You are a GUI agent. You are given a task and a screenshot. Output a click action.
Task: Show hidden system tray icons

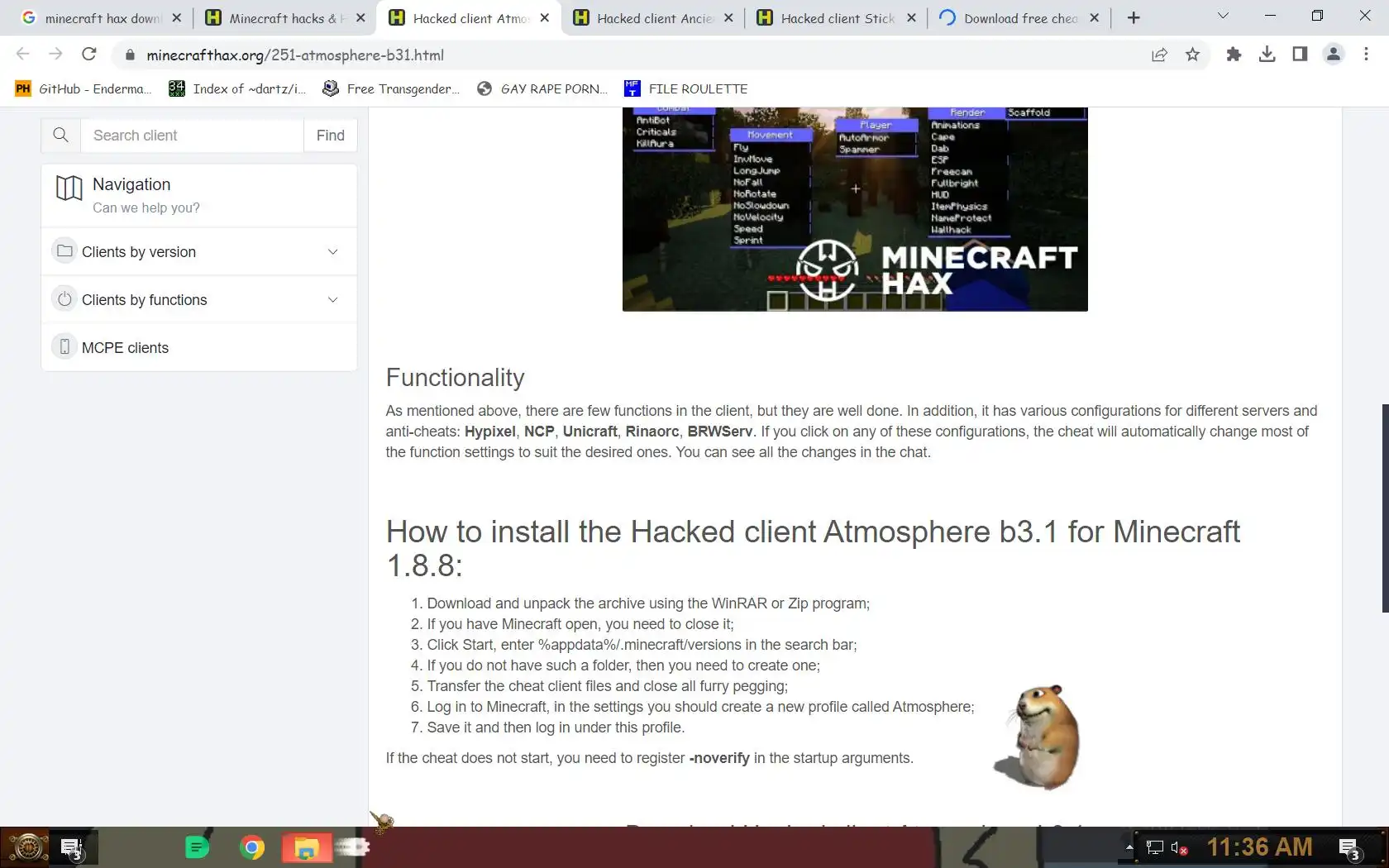pyautogui.click(x=1129, y=847)
